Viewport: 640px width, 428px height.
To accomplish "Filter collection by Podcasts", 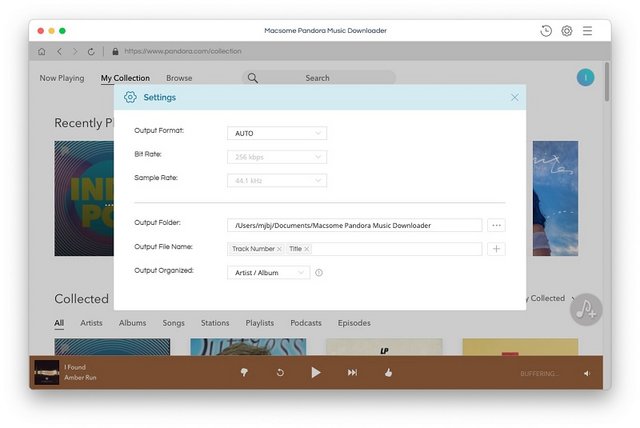I will 306,323.
